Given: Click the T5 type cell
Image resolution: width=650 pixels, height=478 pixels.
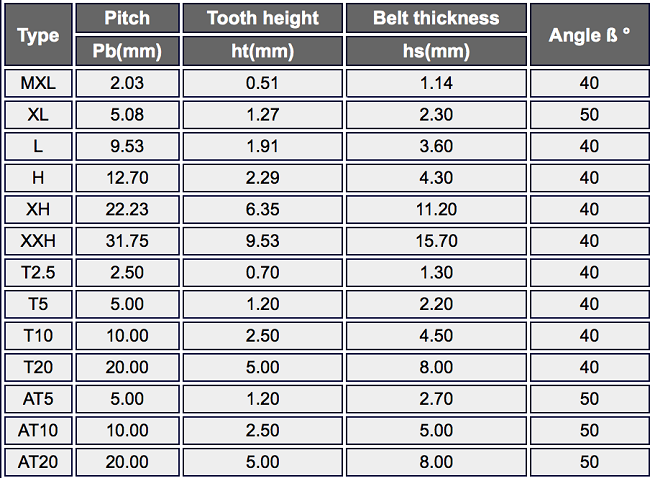Looking at the screenshot, I should (38, 304).
